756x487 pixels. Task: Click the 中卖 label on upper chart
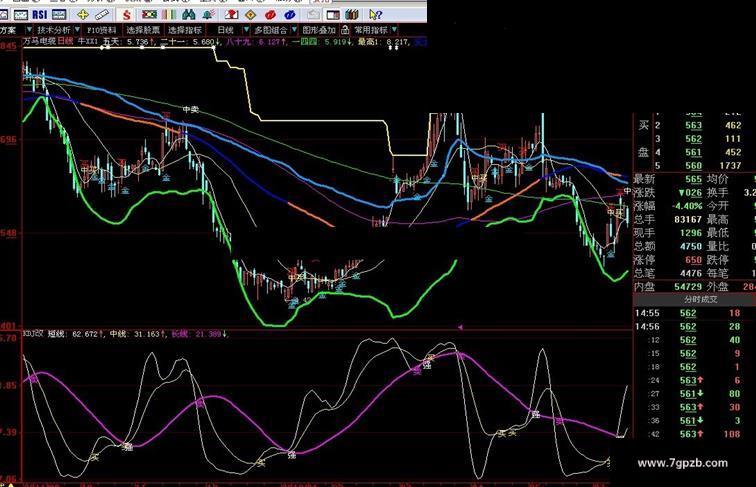coord(190,109)
